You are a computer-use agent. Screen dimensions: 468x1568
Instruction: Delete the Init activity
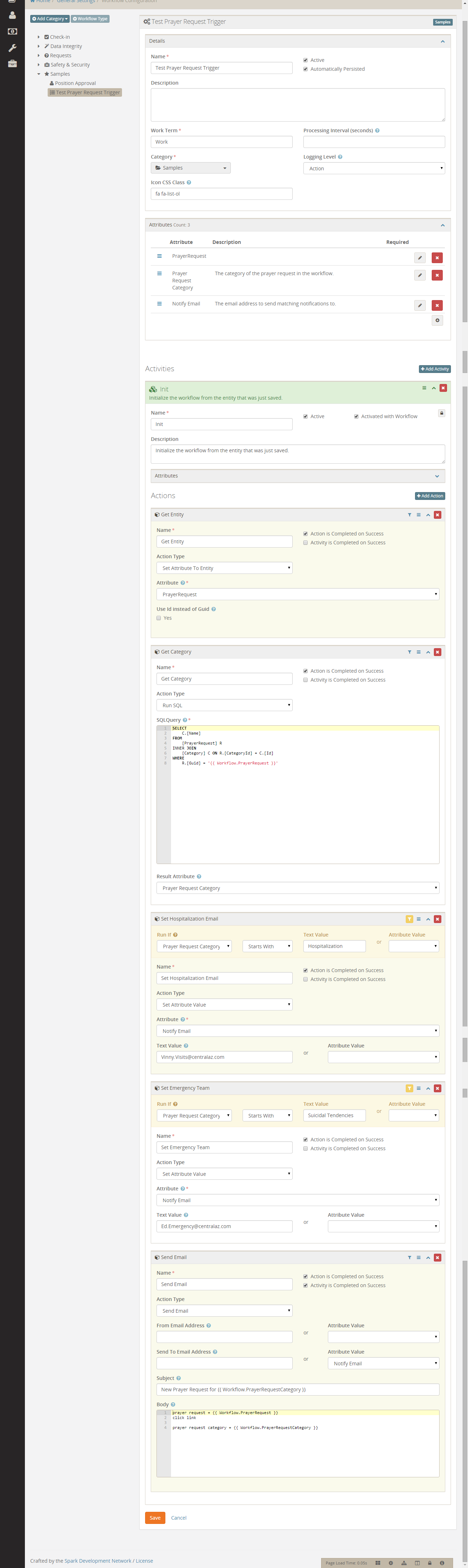[x=443, y=388]
